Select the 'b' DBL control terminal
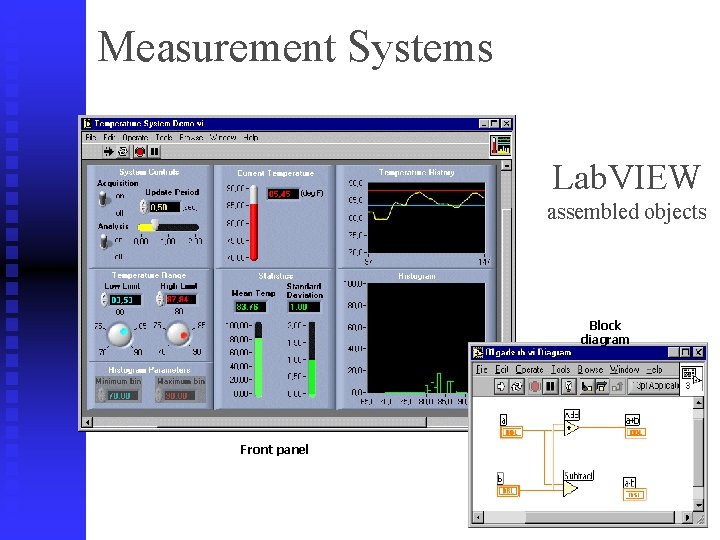Viewport: 720px width, 540px height. tap(509, 491)
